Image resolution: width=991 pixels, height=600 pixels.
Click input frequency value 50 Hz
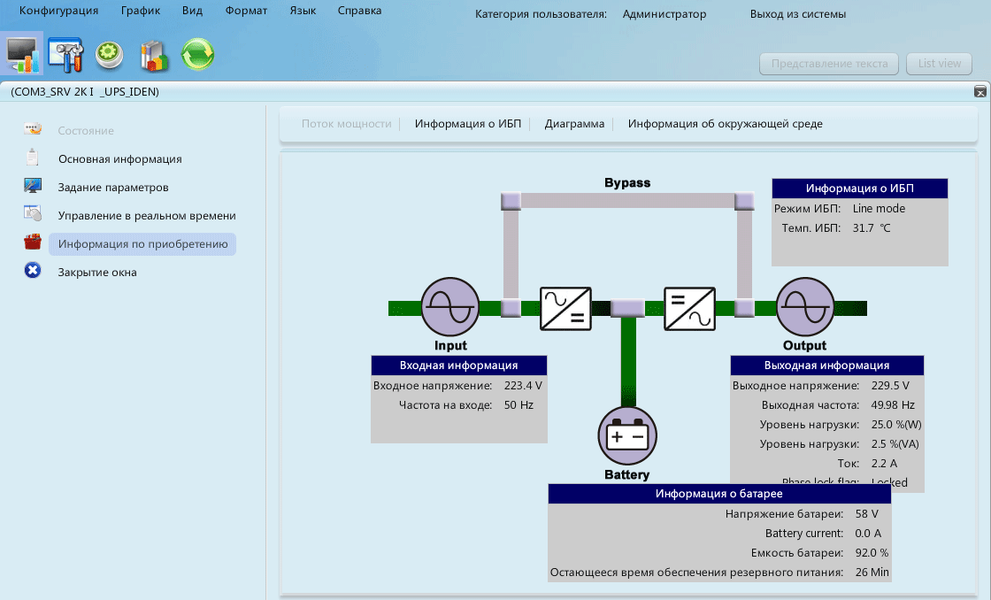click(518, 405)
